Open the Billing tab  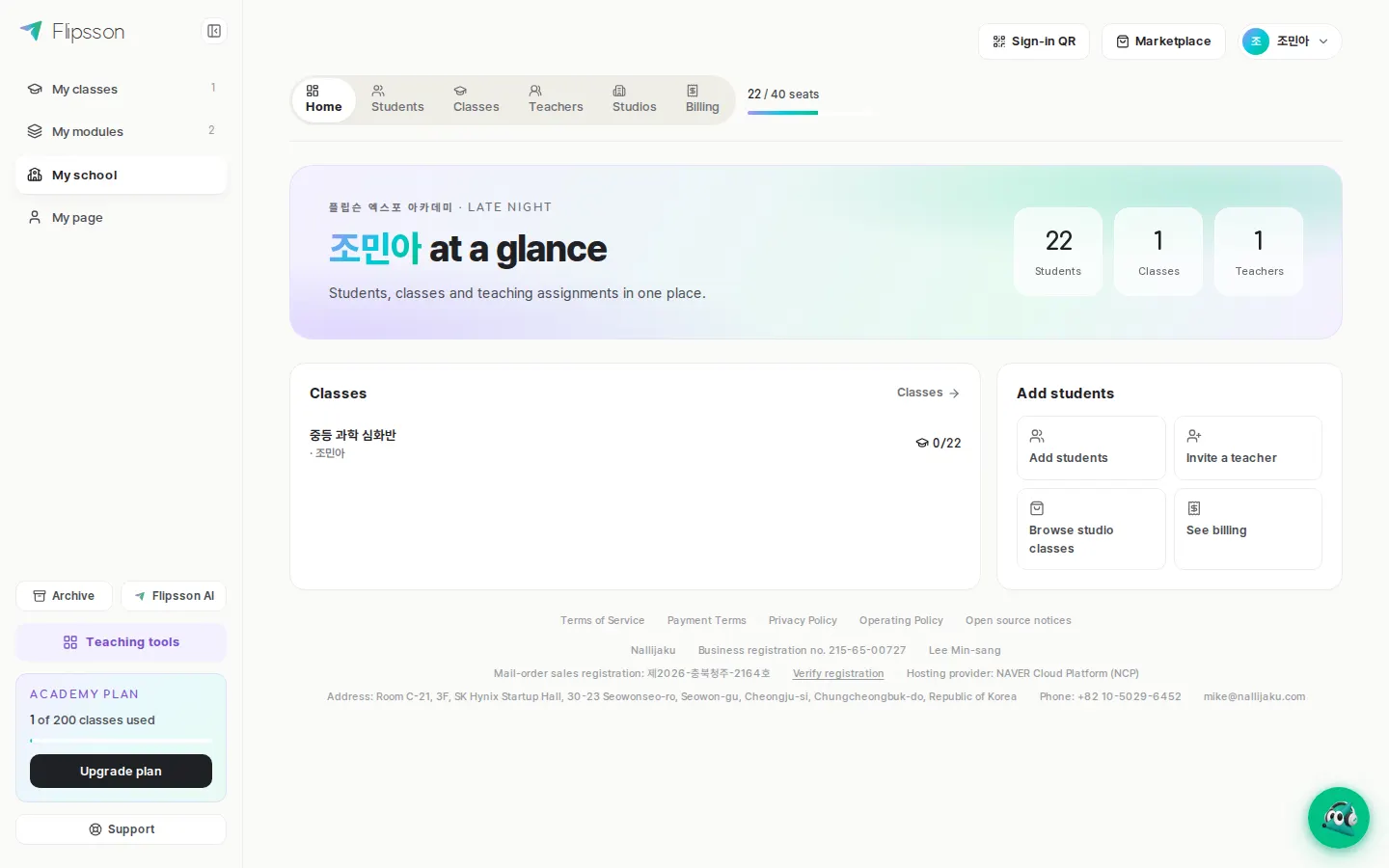(702, 98)
